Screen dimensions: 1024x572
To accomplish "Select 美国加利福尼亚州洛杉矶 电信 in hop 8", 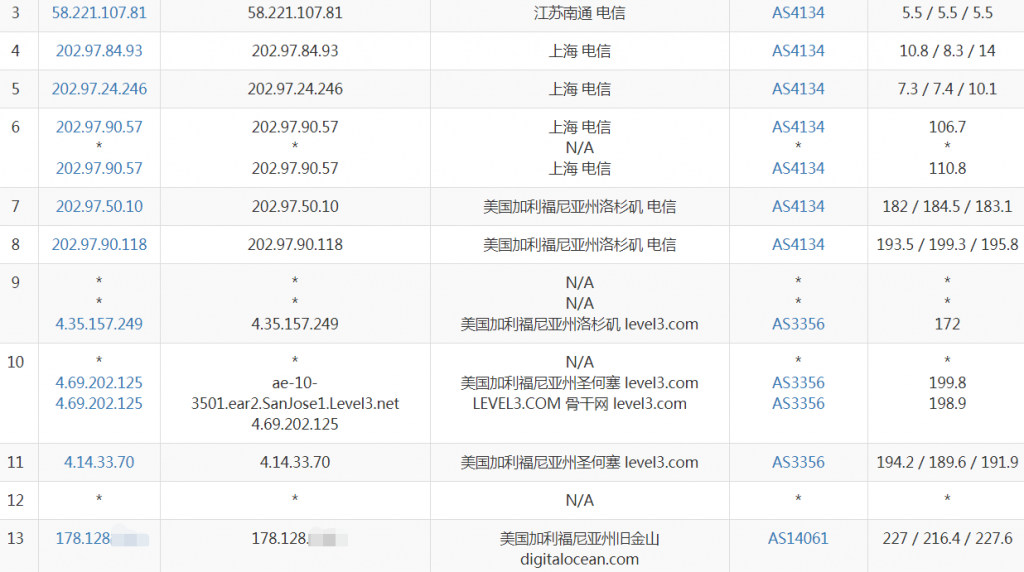I will coord(579,244).
